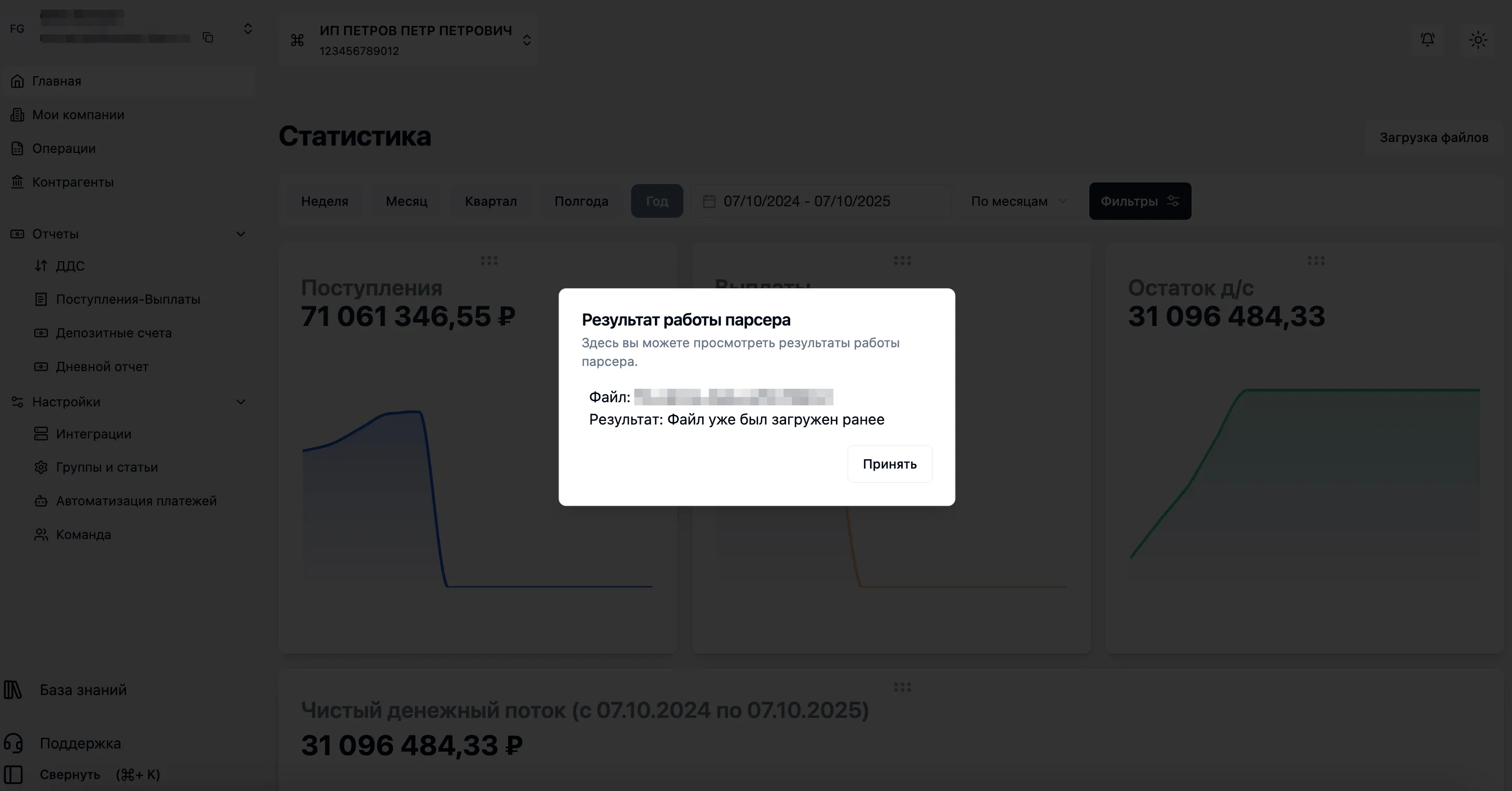Viewport: 1512px width, 791px height.
Task: Expand the user account switcher chevrons
Action: [x=248, y=29]
